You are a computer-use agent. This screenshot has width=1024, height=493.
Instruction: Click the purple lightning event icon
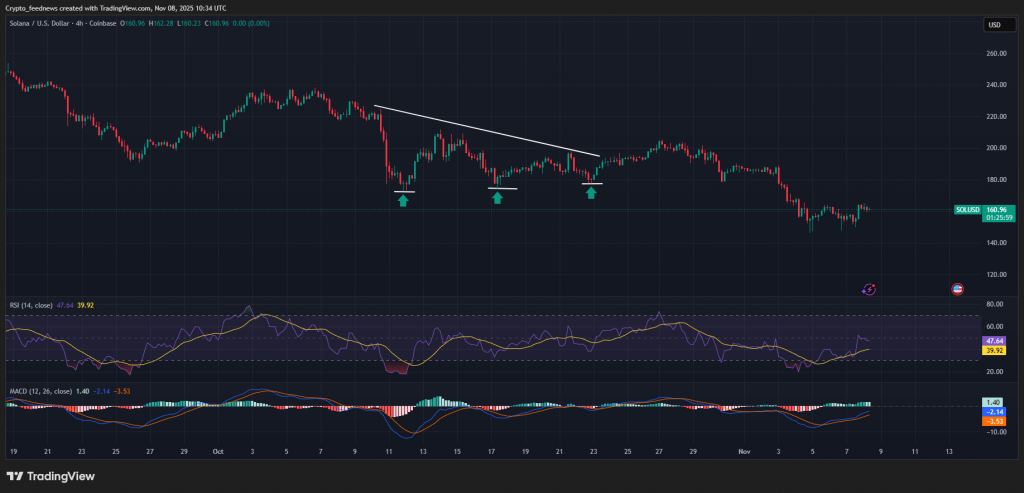pos(869,289)
